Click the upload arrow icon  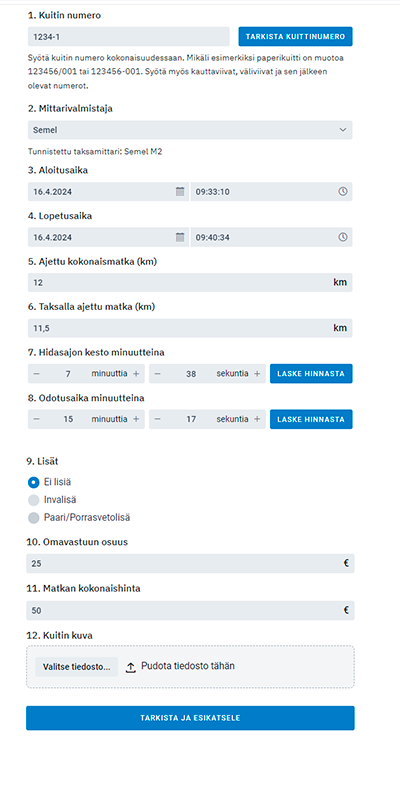[131, 667]
